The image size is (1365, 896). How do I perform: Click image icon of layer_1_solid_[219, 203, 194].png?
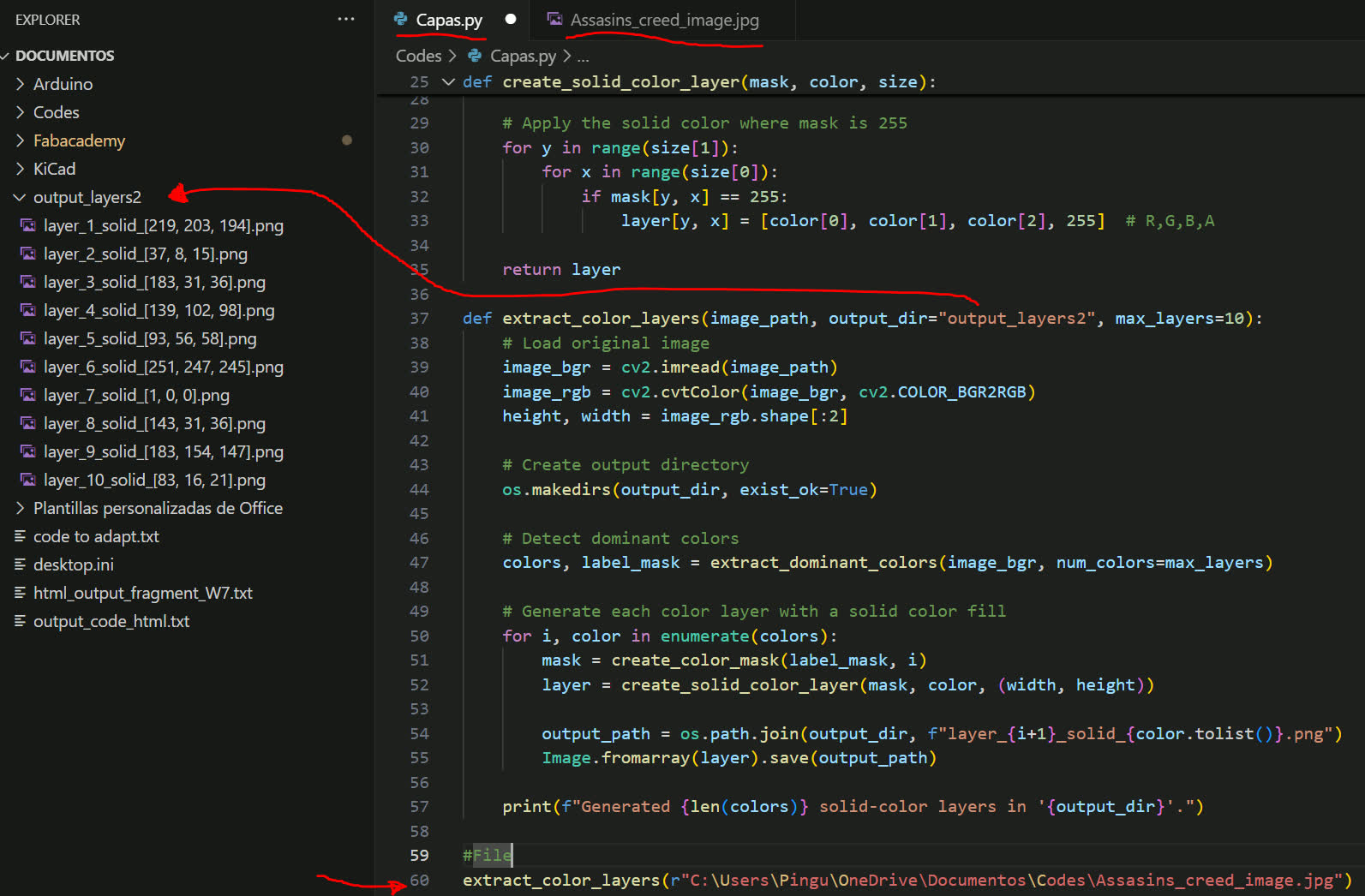[x=28, y=225]
